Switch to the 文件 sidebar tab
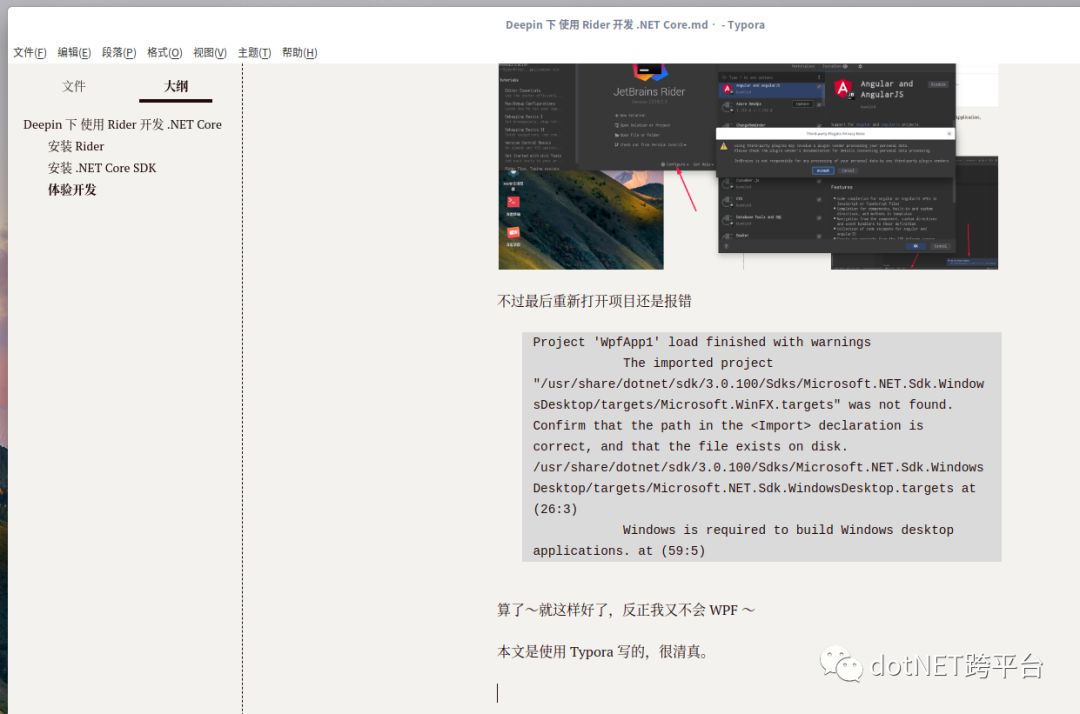This screenshot has height=714, width=1080. [x=74, y=86]
